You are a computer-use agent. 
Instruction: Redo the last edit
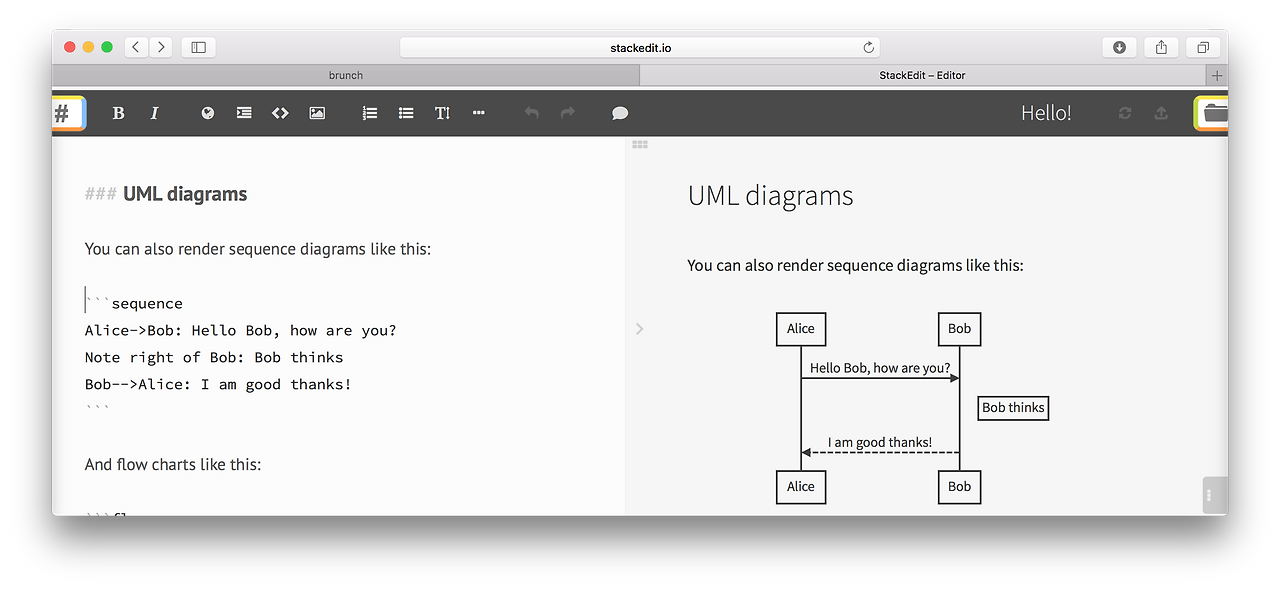[x=568, y=113]
